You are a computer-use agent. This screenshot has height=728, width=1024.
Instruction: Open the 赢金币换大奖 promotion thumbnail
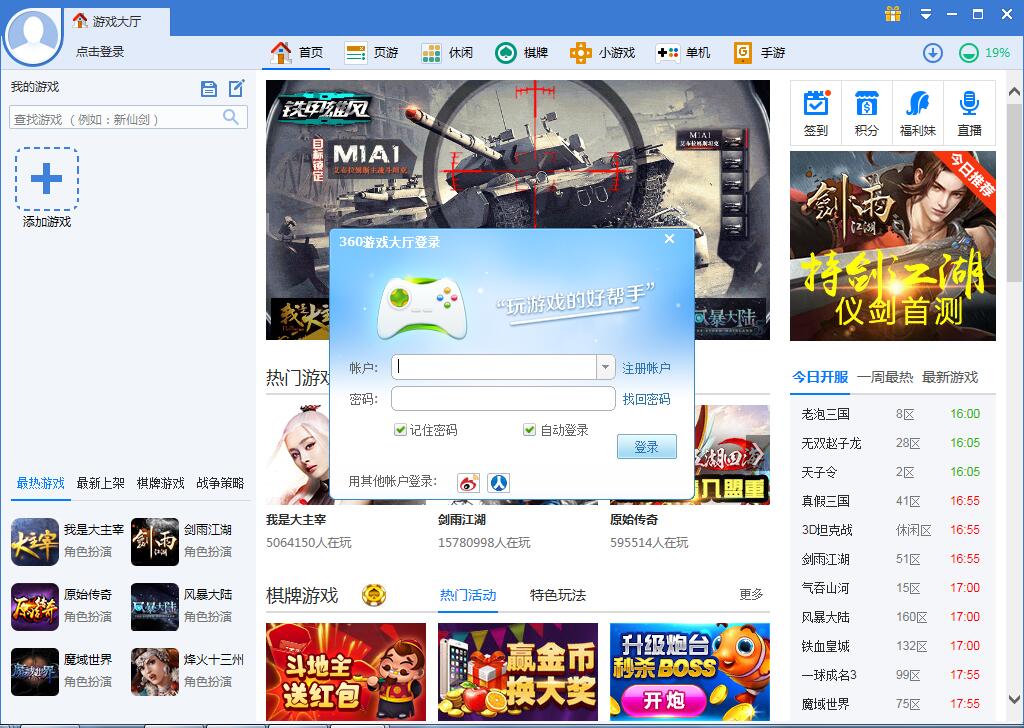[x=518, y=672]
